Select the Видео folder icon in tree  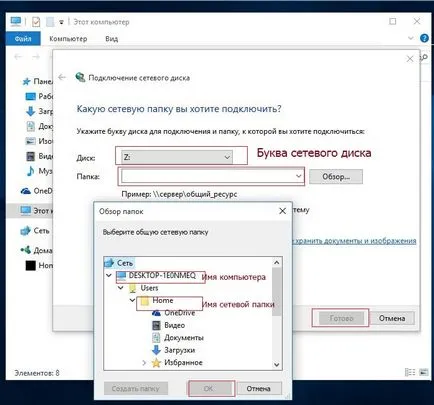156,325
